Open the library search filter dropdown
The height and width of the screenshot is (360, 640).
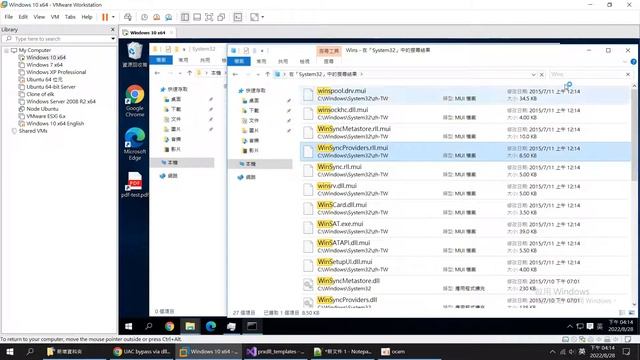click(x=113, y=39)
